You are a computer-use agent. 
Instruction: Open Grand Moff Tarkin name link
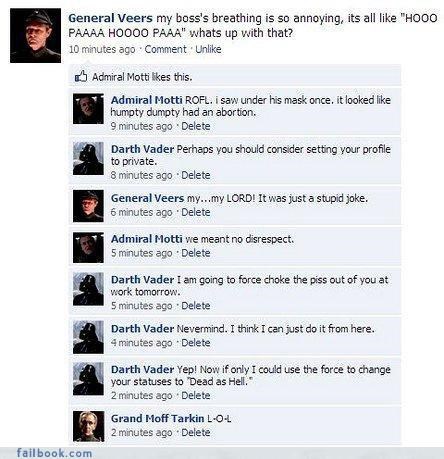(x=157, y=418)
